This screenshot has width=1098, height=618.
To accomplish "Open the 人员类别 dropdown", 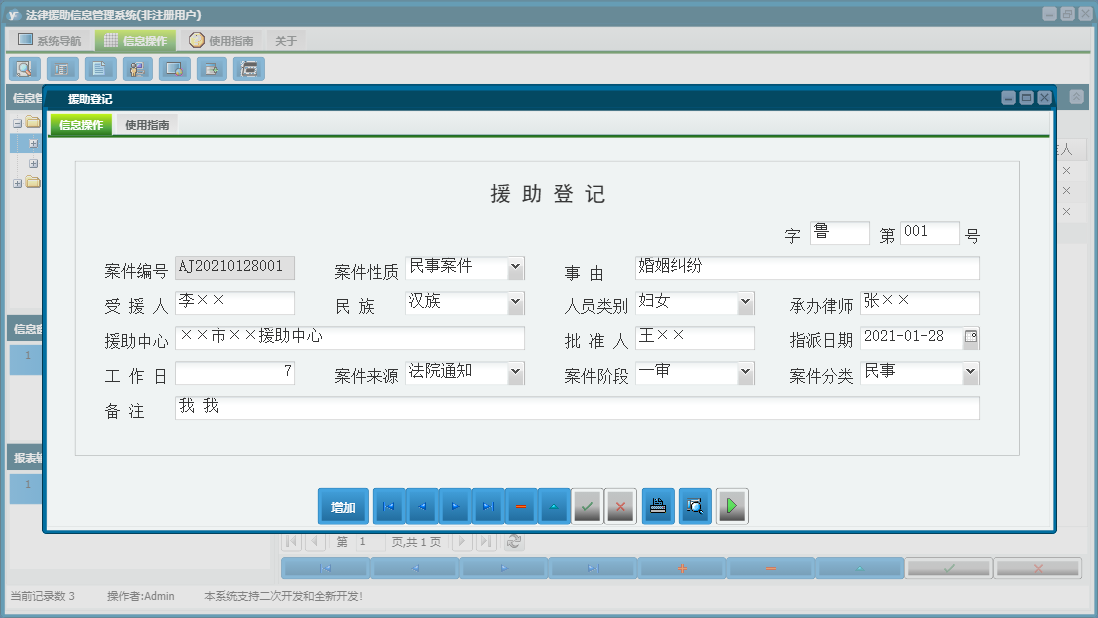I will pyautogui.click(x=746, y=302).
